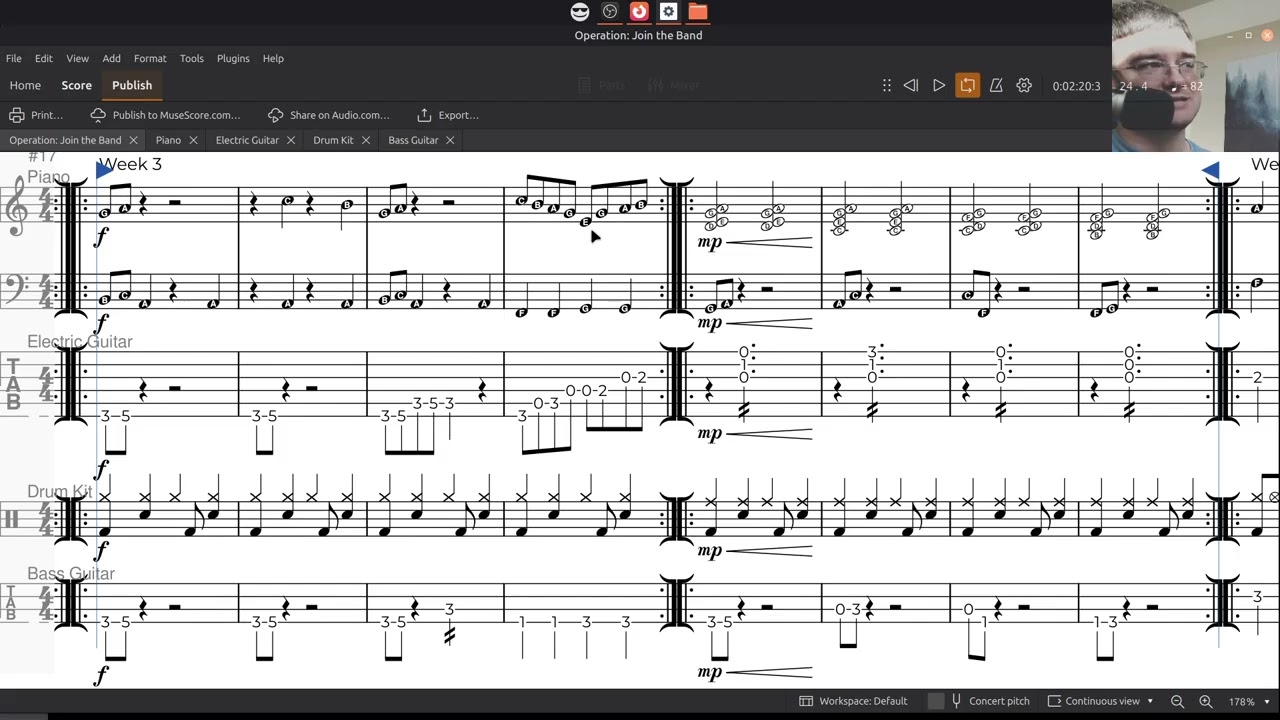Image resolution: width=1280 pixels, height=720 pixels.
Task: Select the Bass Guitar instrument label
Action: tap(71, 574)
